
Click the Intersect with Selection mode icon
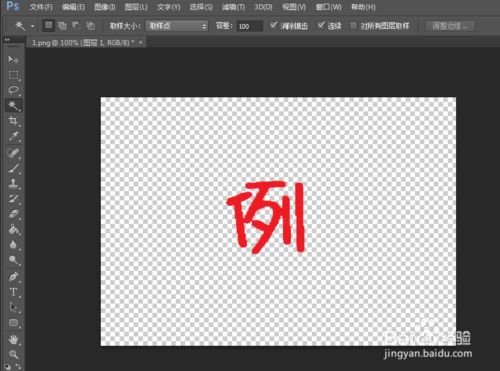tap(90, 26)
